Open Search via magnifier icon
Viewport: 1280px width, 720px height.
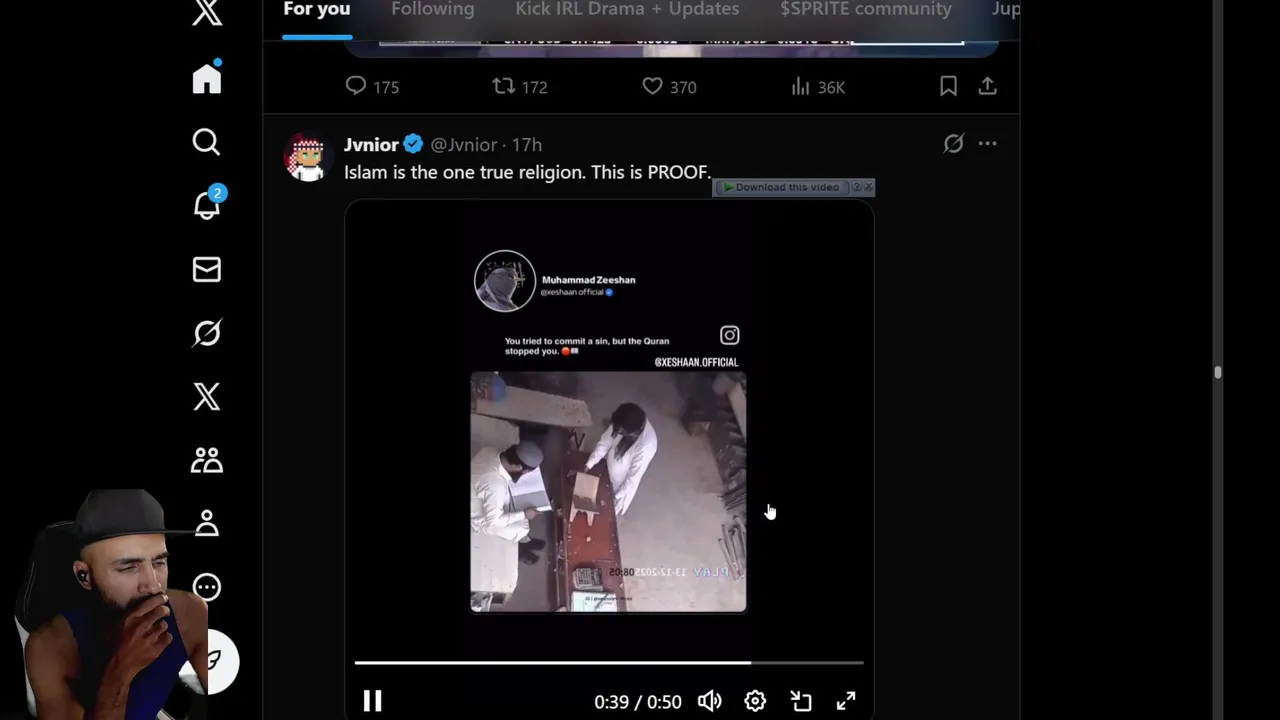206,142
